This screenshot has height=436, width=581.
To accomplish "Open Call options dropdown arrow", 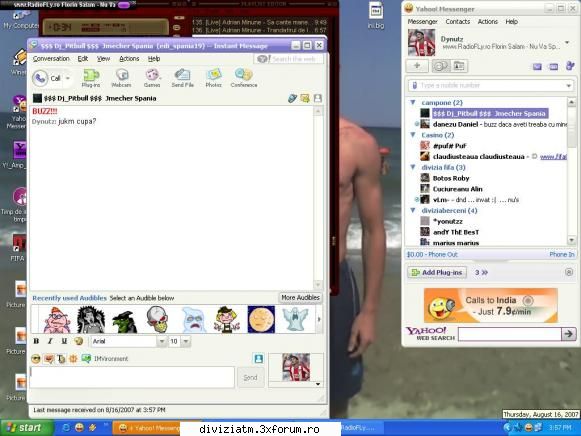I will pyautogui.click(x=68, y=78).
